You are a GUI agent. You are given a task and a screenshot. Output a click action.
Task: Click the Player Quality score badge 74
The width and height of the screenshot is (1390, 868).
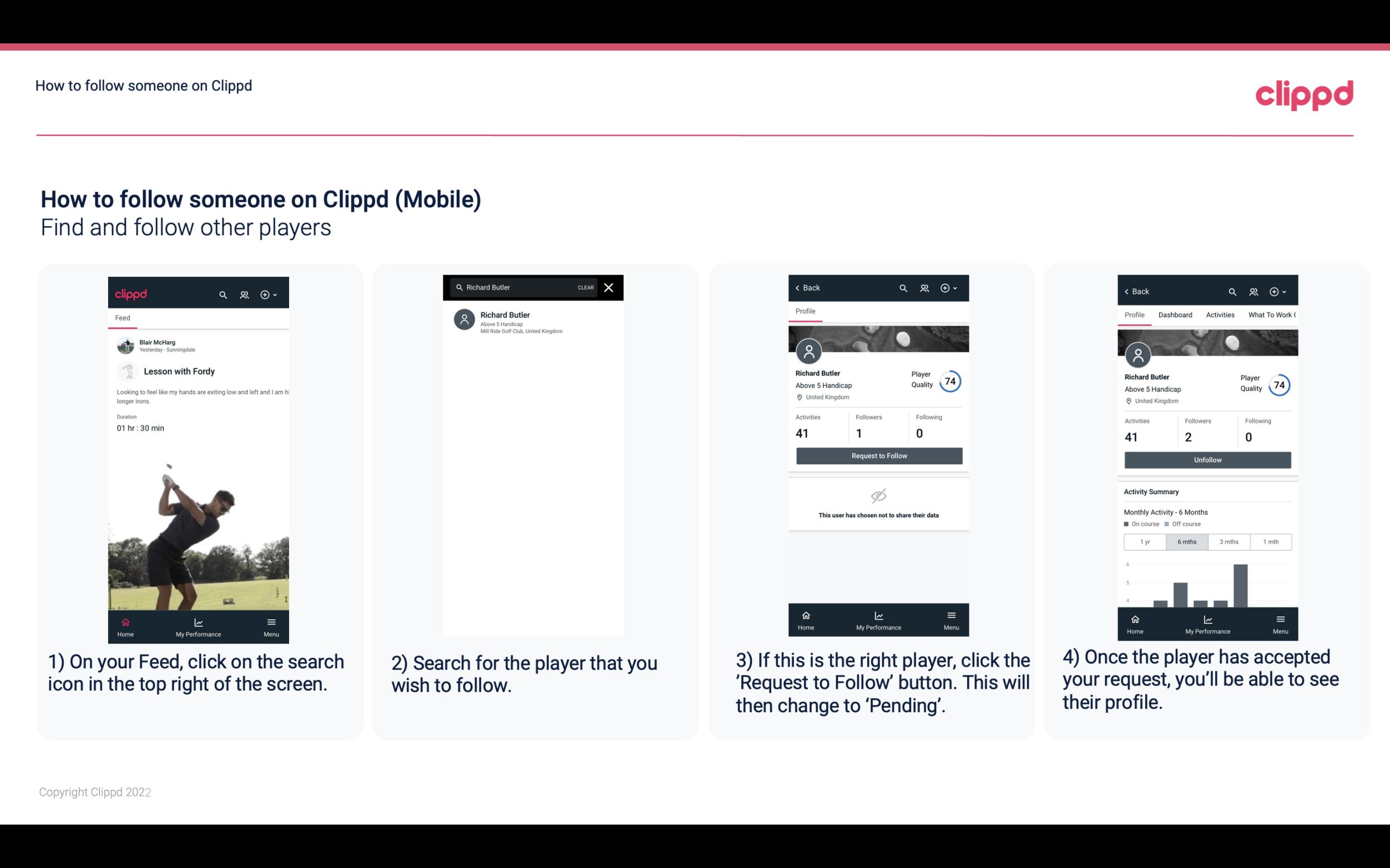click(950, 382)
